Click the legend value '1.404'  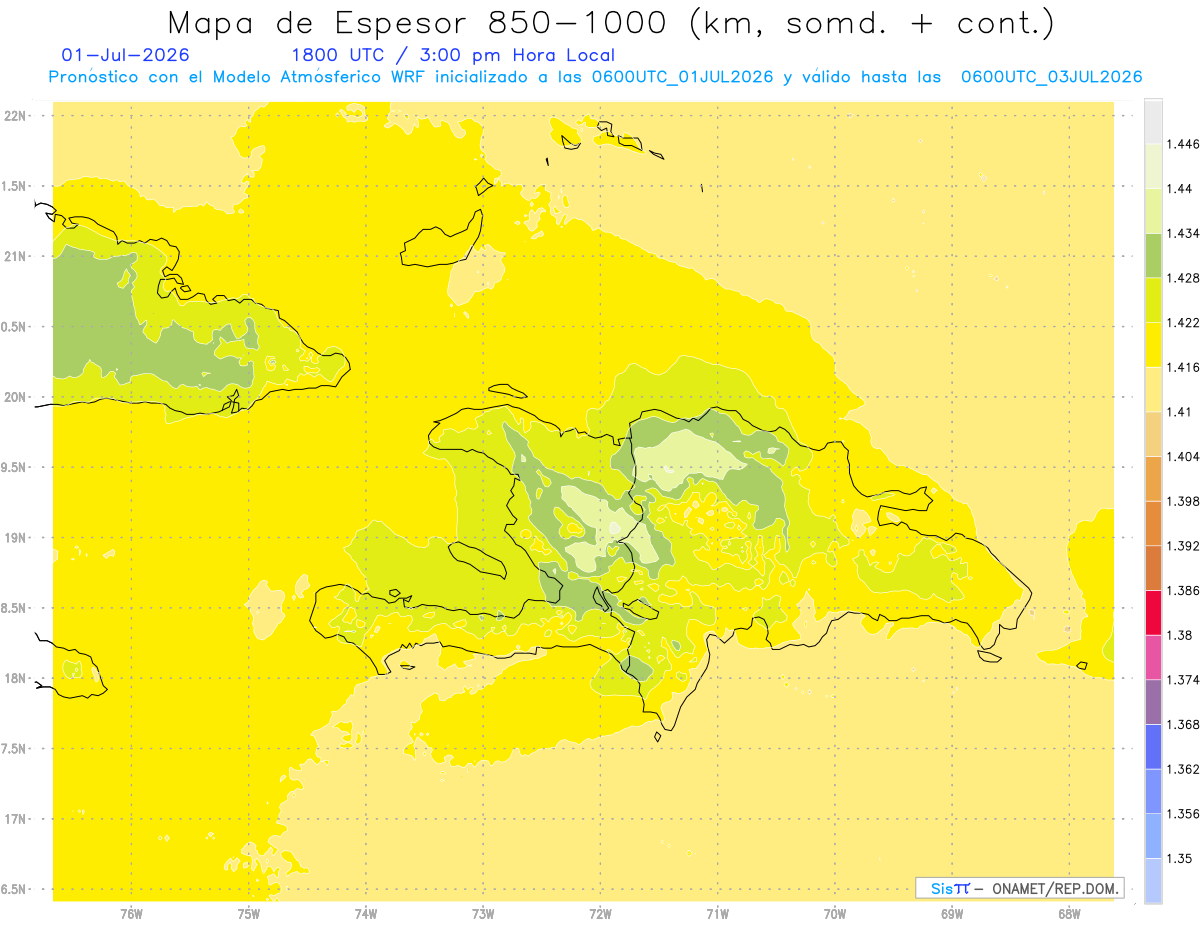(1185, 456)
